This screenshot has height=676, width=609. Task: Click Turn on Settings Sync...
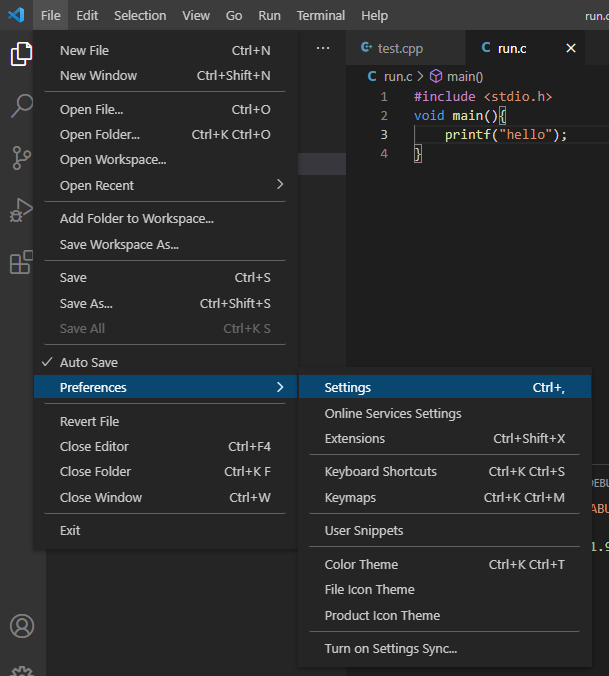444,648
